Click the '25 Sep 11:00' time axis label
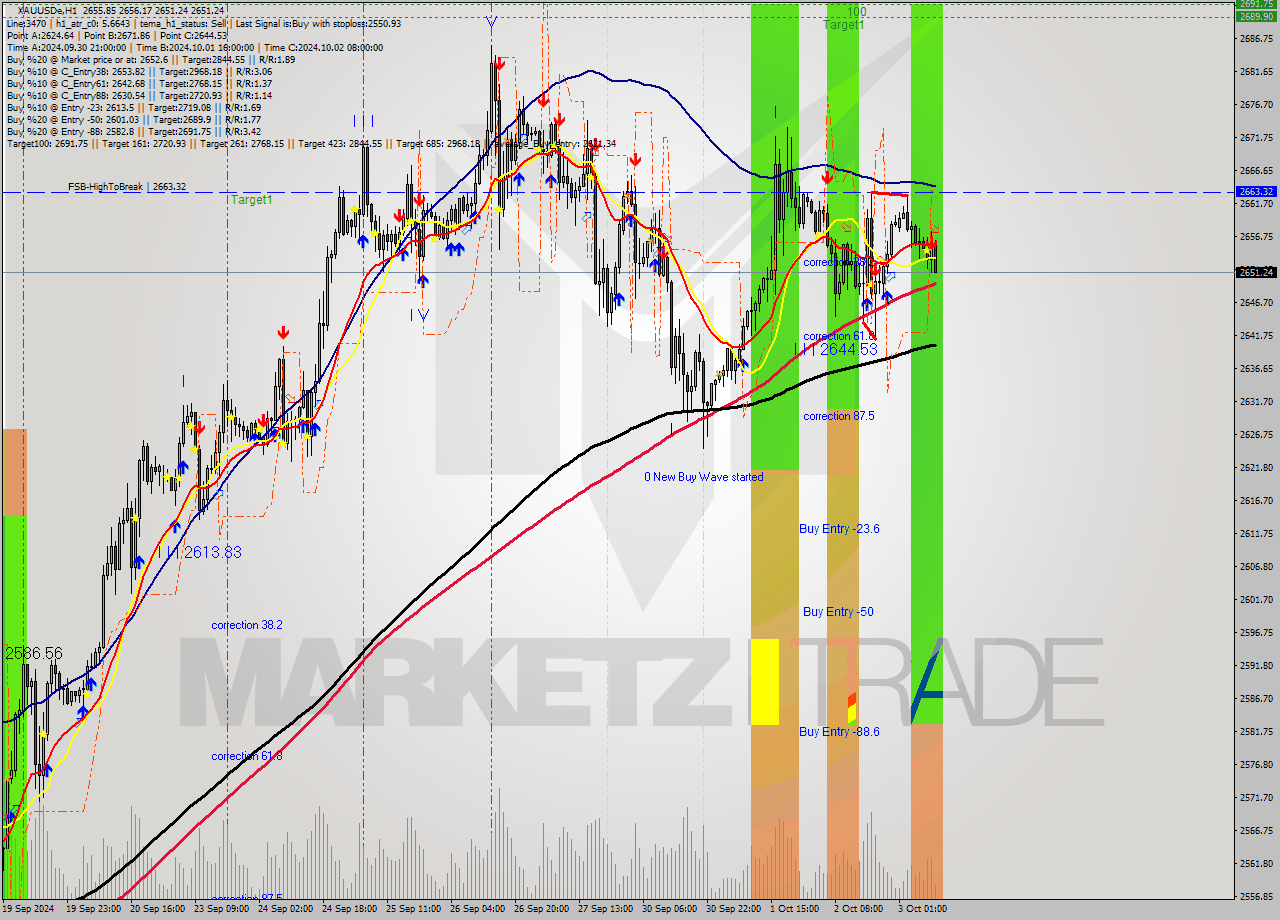 [x=413, y=909]
